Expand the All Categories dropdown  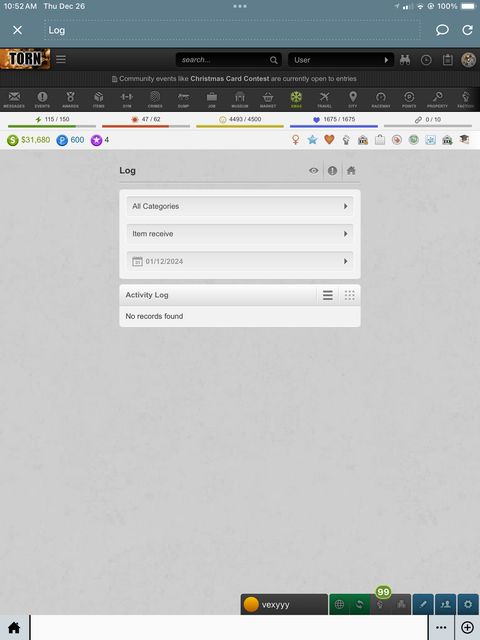[240, 206]
